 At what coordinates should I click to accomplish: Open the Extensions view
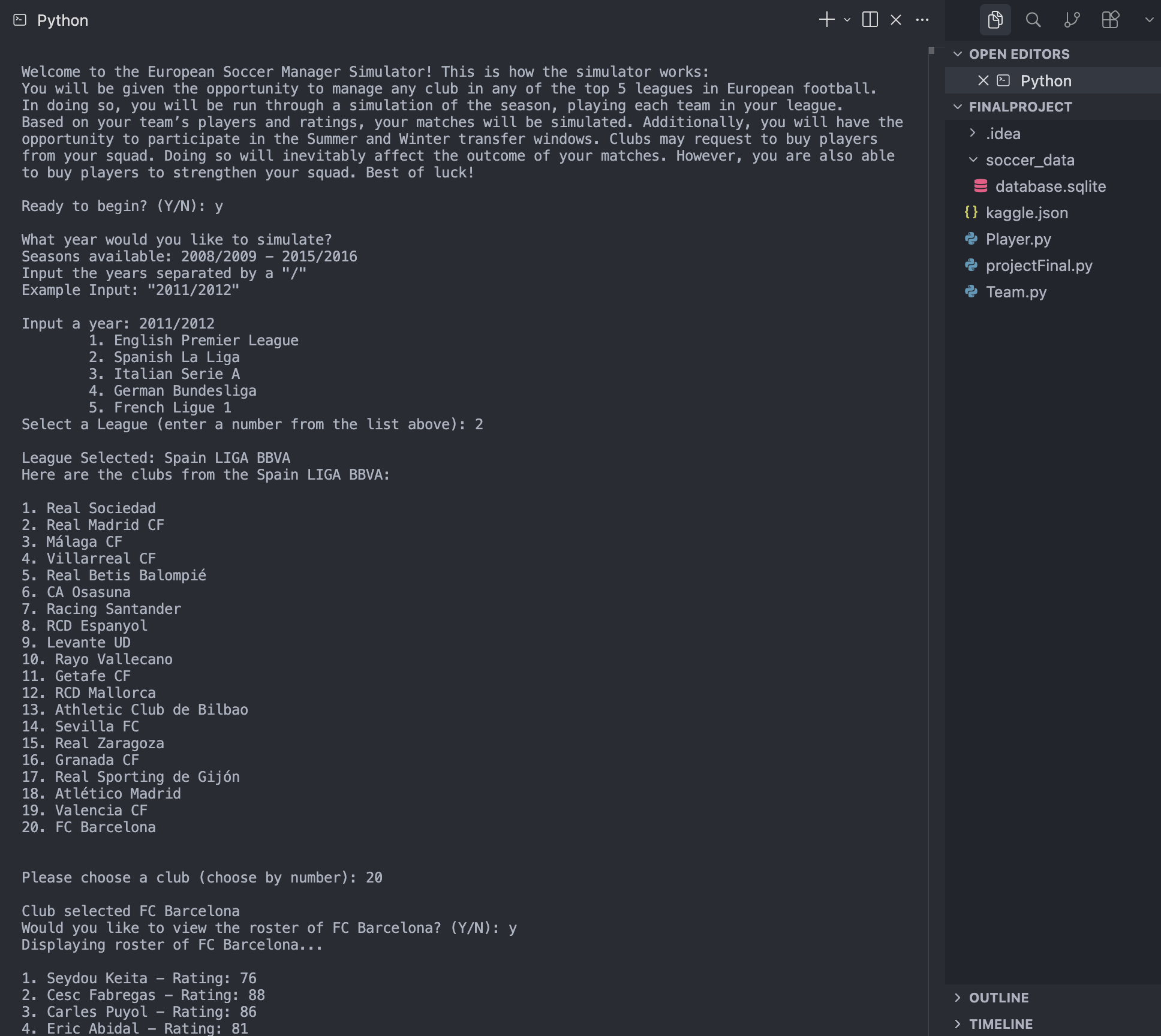[x=1111, y=20]
